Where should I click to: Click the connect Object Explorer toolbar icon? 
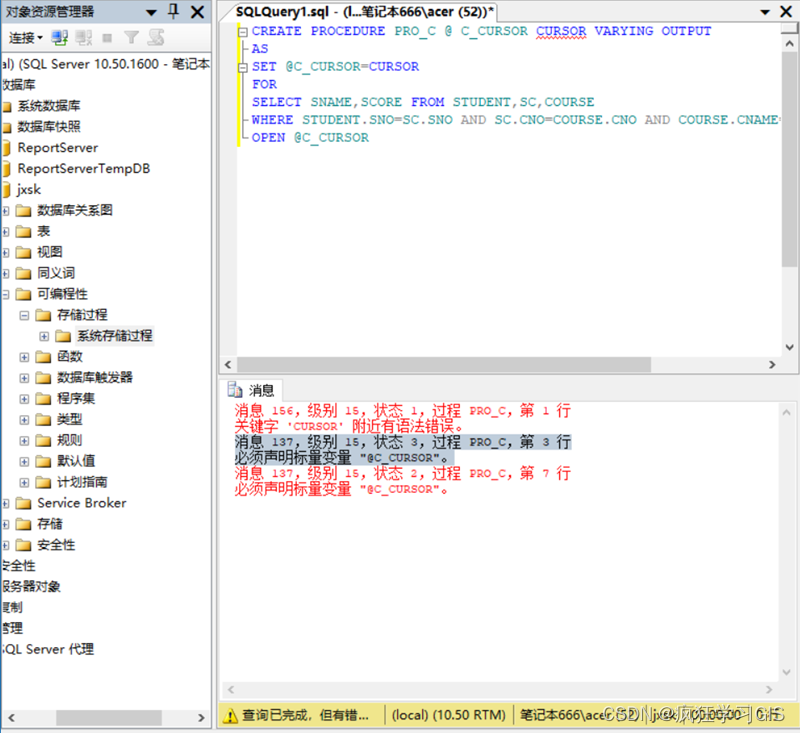coord(60,37)
